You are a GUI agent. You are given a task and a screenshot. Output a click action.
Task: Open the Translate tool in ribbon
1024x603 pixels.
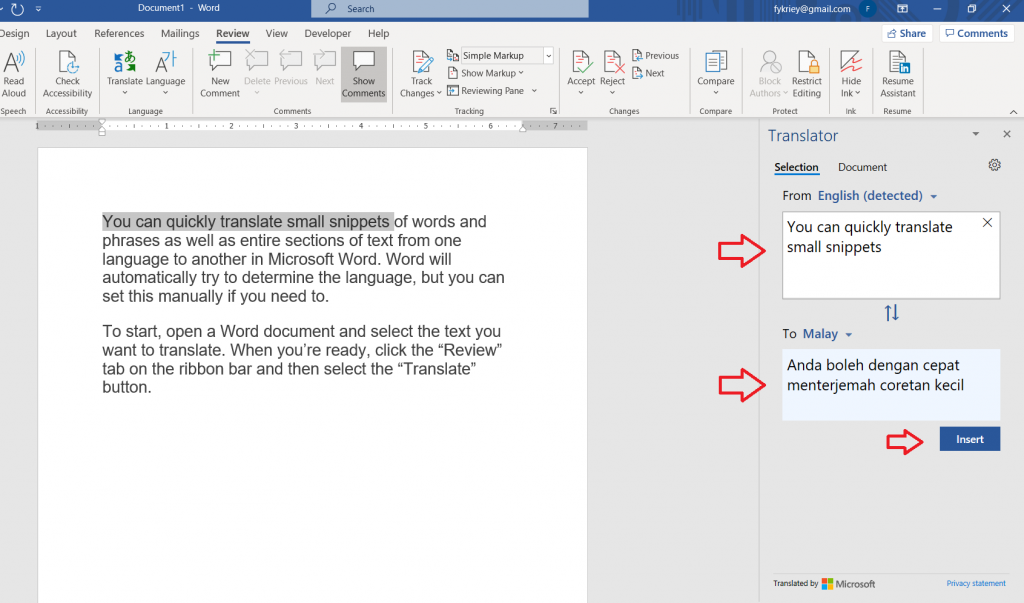click(125, 65)
